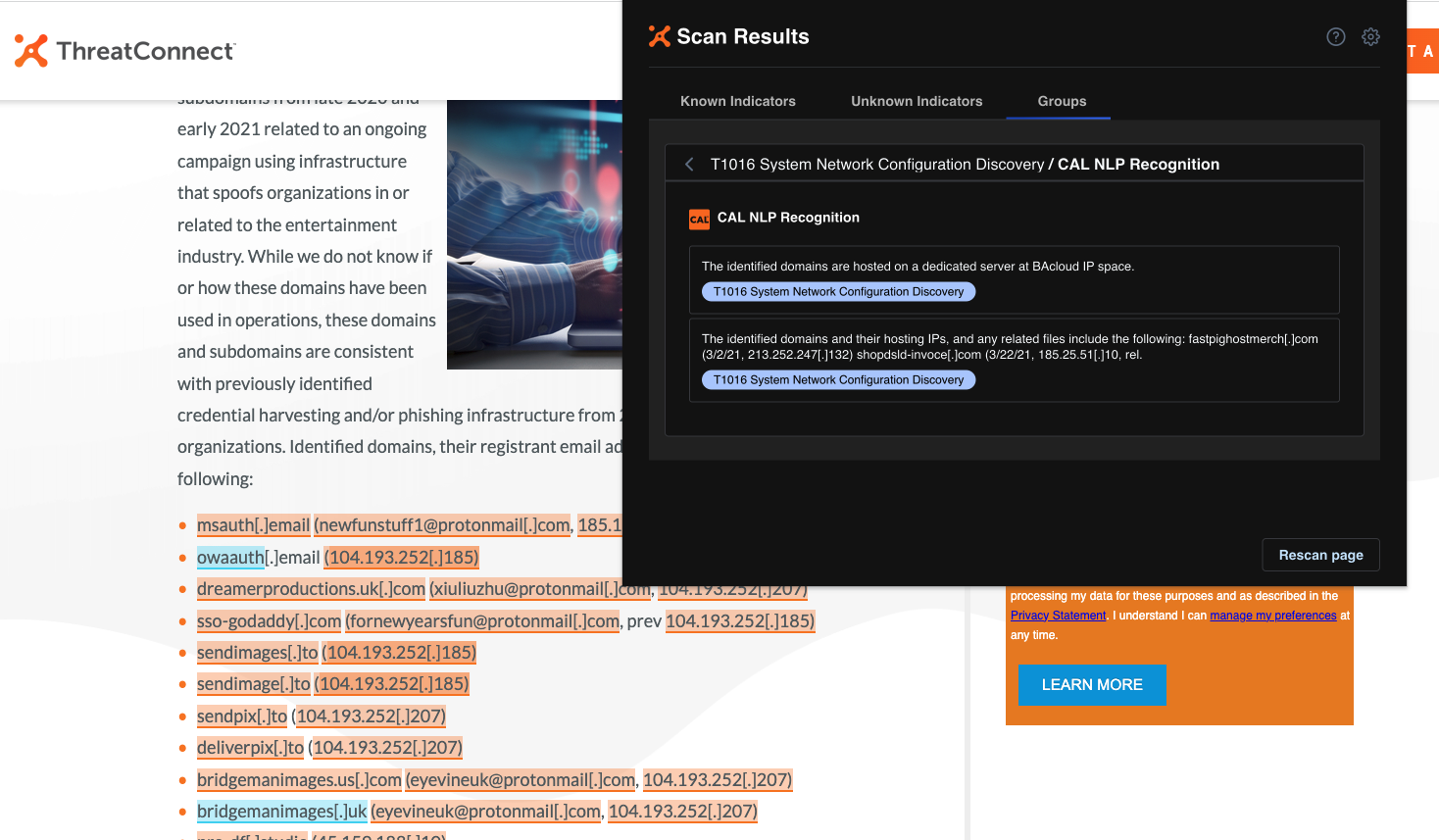Screen dimensions: 1439x840
Task: Click the sendimage[.]to indicator
Action: point(253,684)
